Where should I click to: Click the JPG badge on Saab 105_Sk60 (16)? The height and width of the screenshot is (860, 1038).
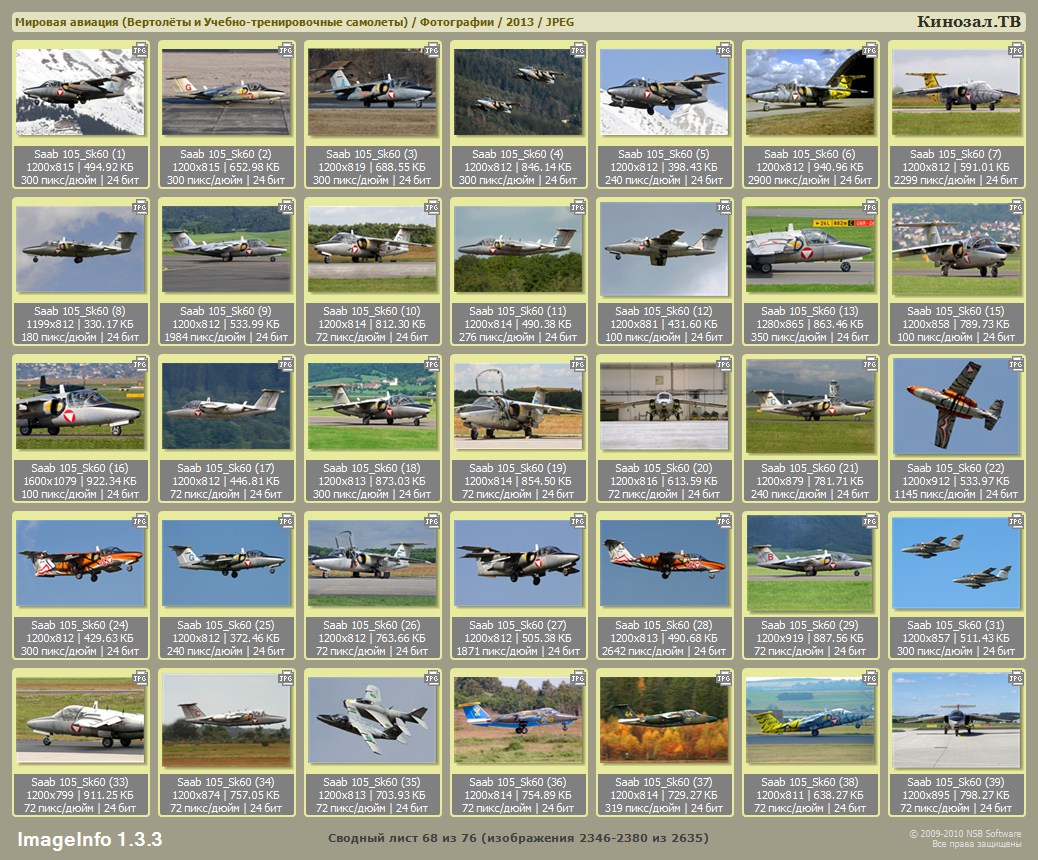[140, 364]
